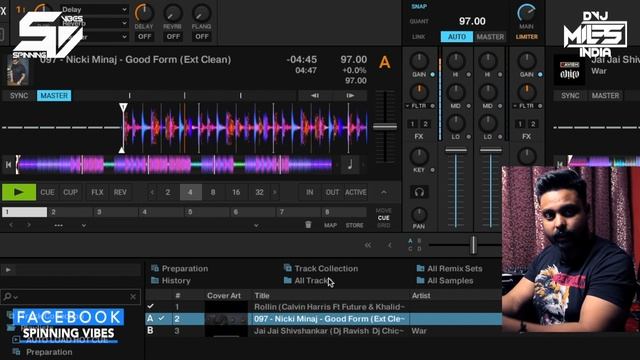Click the CUE button on Deck A
640x360 pixels.
click(x=47, y=192)
